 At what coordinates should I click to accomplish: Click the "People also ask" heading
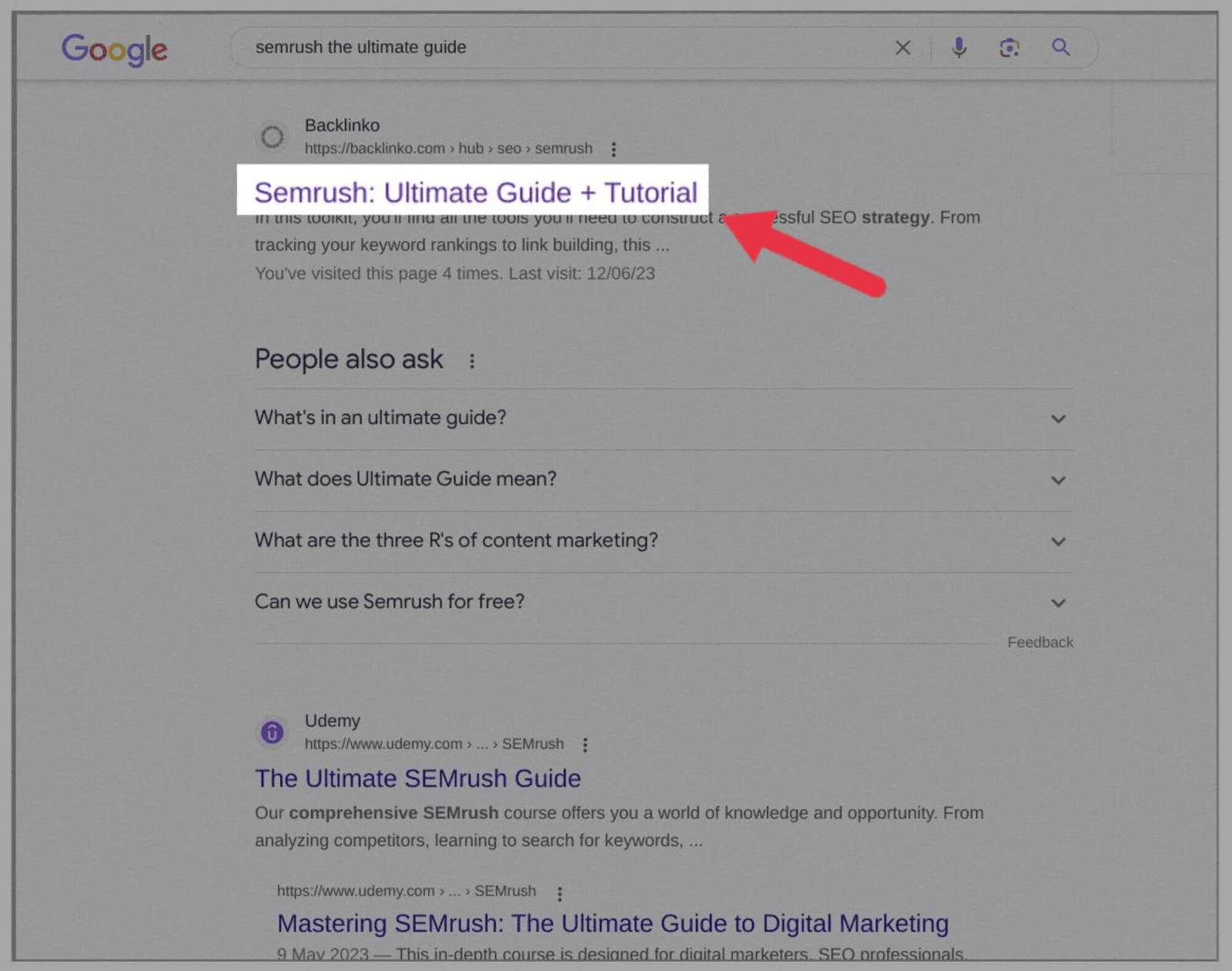[349, 360]
